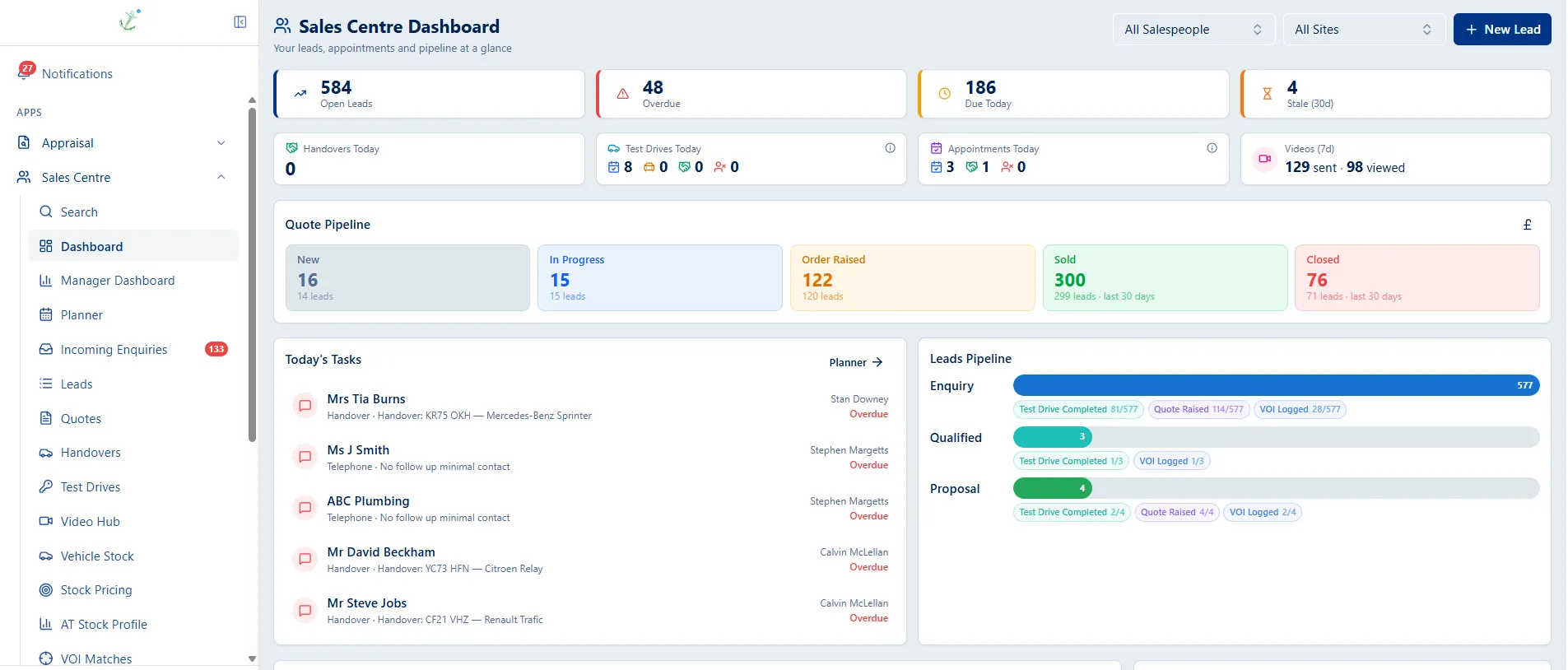The height and width of the screenshot is (670, 1568).
Task: Open the All Salespeople dropdown
Action: point(1193,30)
